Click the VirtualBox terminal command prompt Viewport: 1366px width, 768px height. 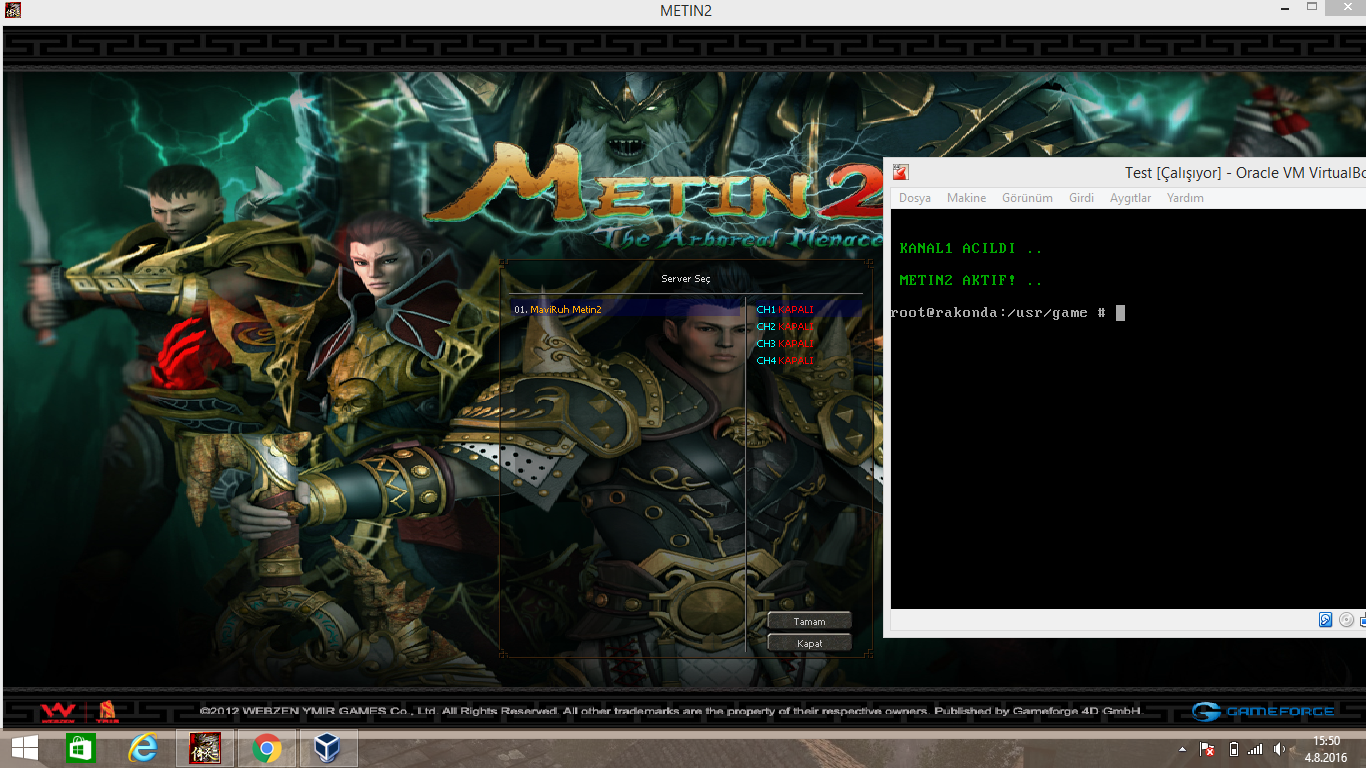pyautogui.click(x=1008, y=313)
